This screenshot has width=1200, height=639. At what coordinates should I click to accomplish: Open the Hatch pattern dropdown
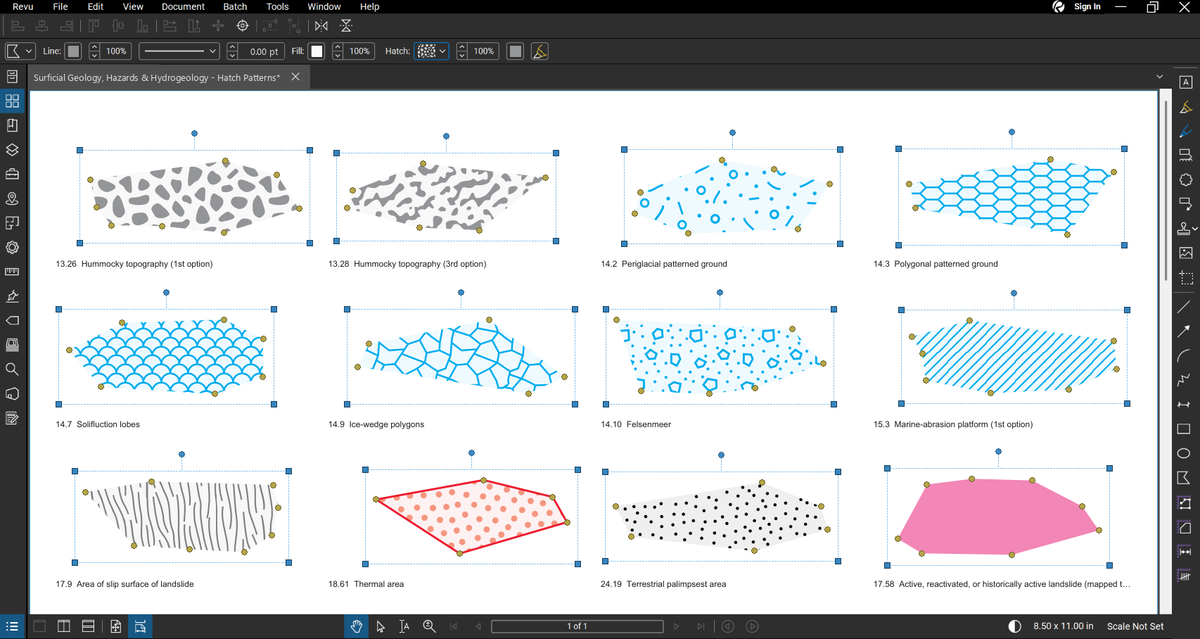tap(432, 51)
